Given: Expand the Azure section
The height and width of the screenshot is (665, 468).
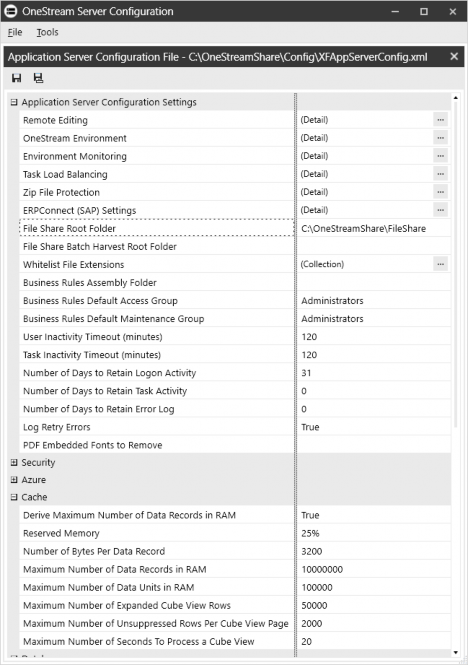Looking at the screenshot, I should coord(14,480).
